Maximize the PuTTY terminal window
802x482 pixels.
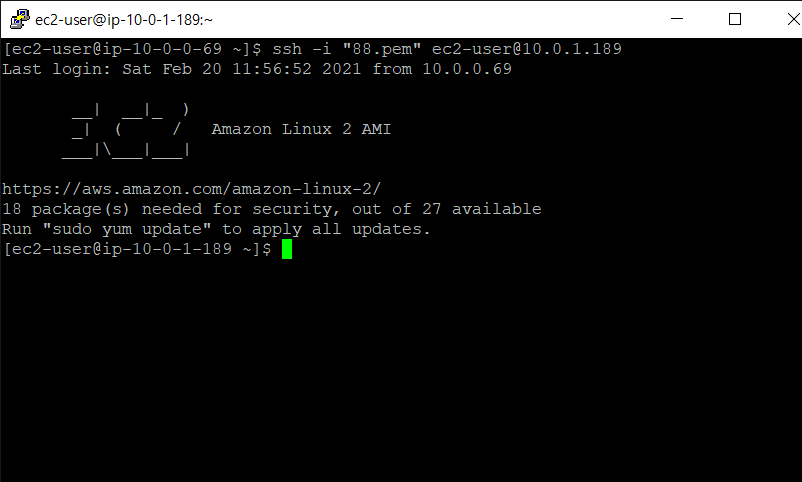pos(734,19)
